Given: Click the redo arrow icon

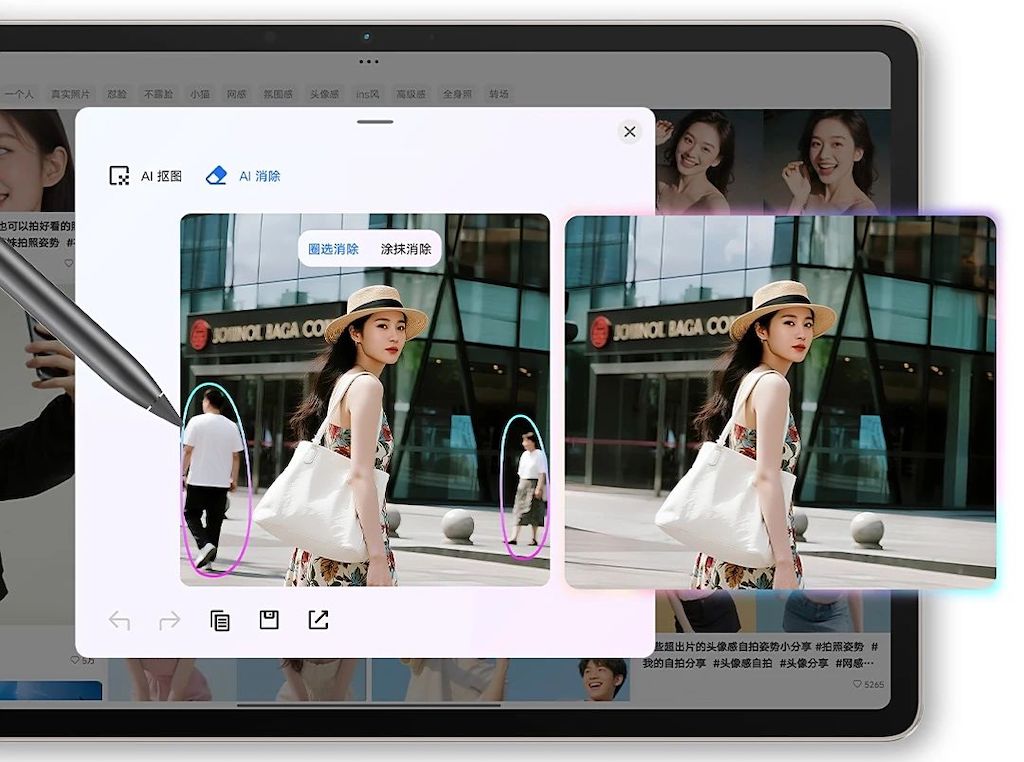Looking at the screenshot, I should 170,621.
